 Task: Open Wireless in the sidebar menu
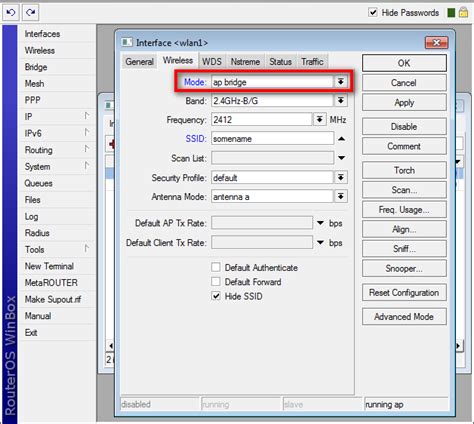click(x=40, y=50)
